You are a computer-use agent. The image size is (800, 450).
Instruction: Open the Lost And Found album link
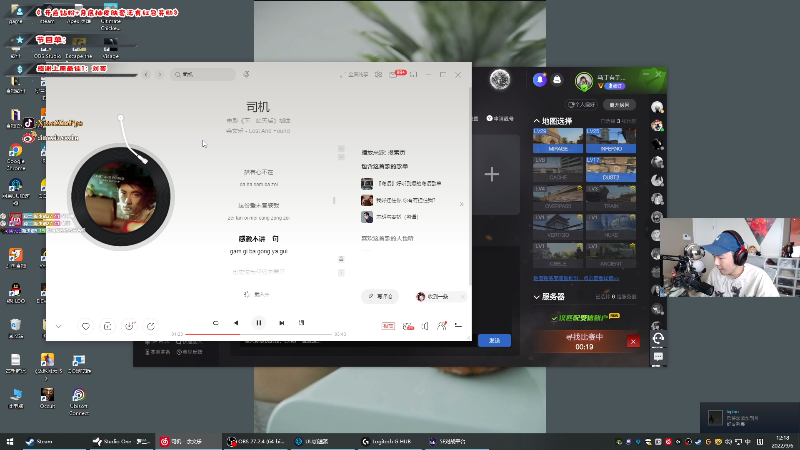(x=270, y=131)
